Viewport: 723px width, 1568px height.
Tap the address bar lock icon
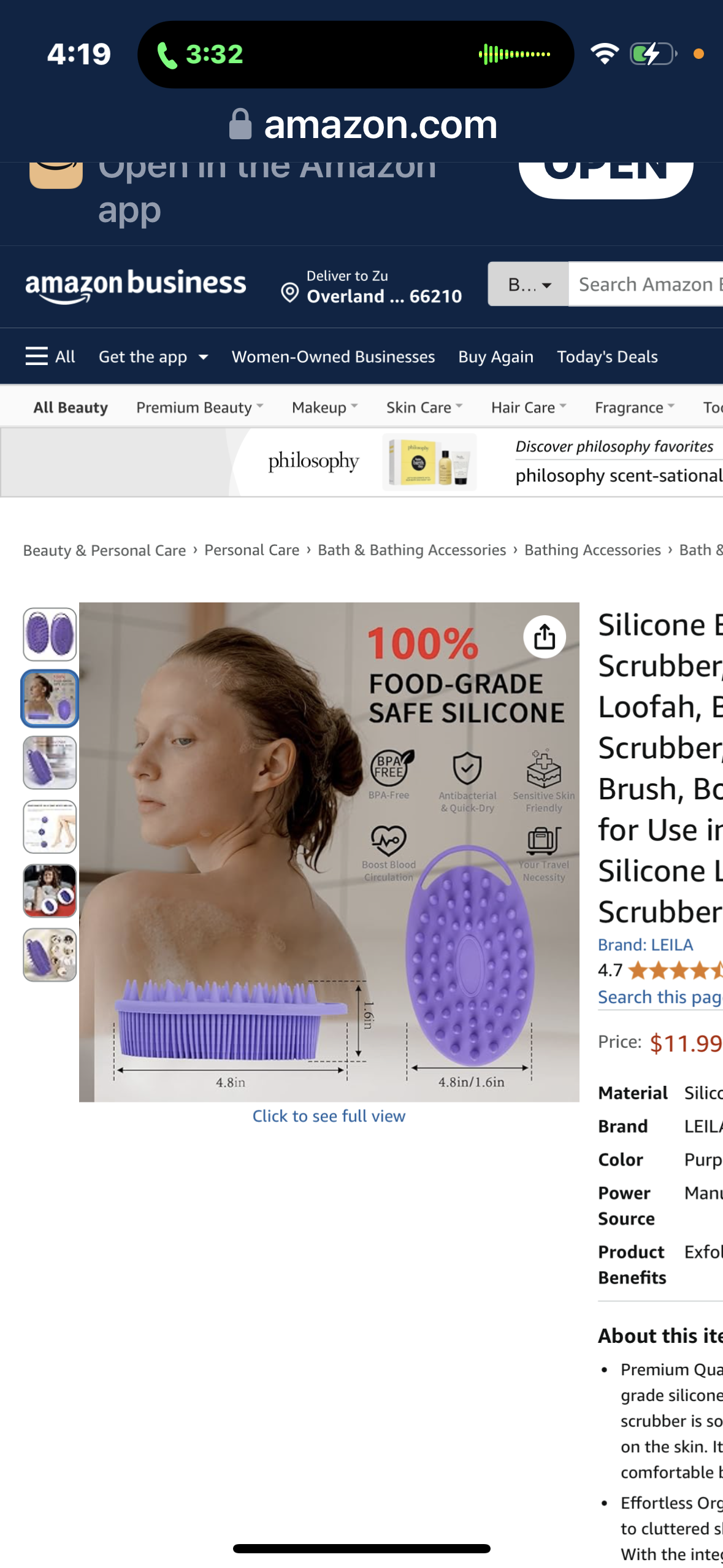(240, 124)
